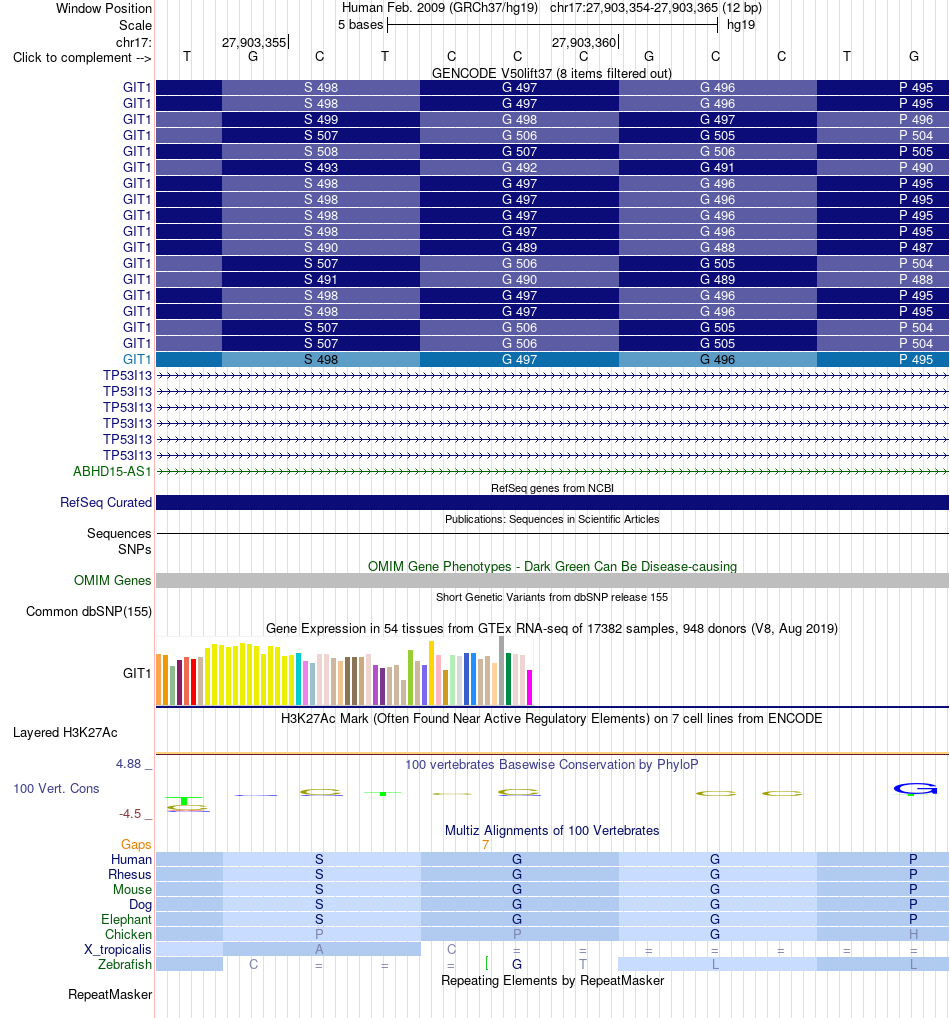Click the Elephant species label
The width and height of the screenshot is (950, 1018).
click(126, 919)
